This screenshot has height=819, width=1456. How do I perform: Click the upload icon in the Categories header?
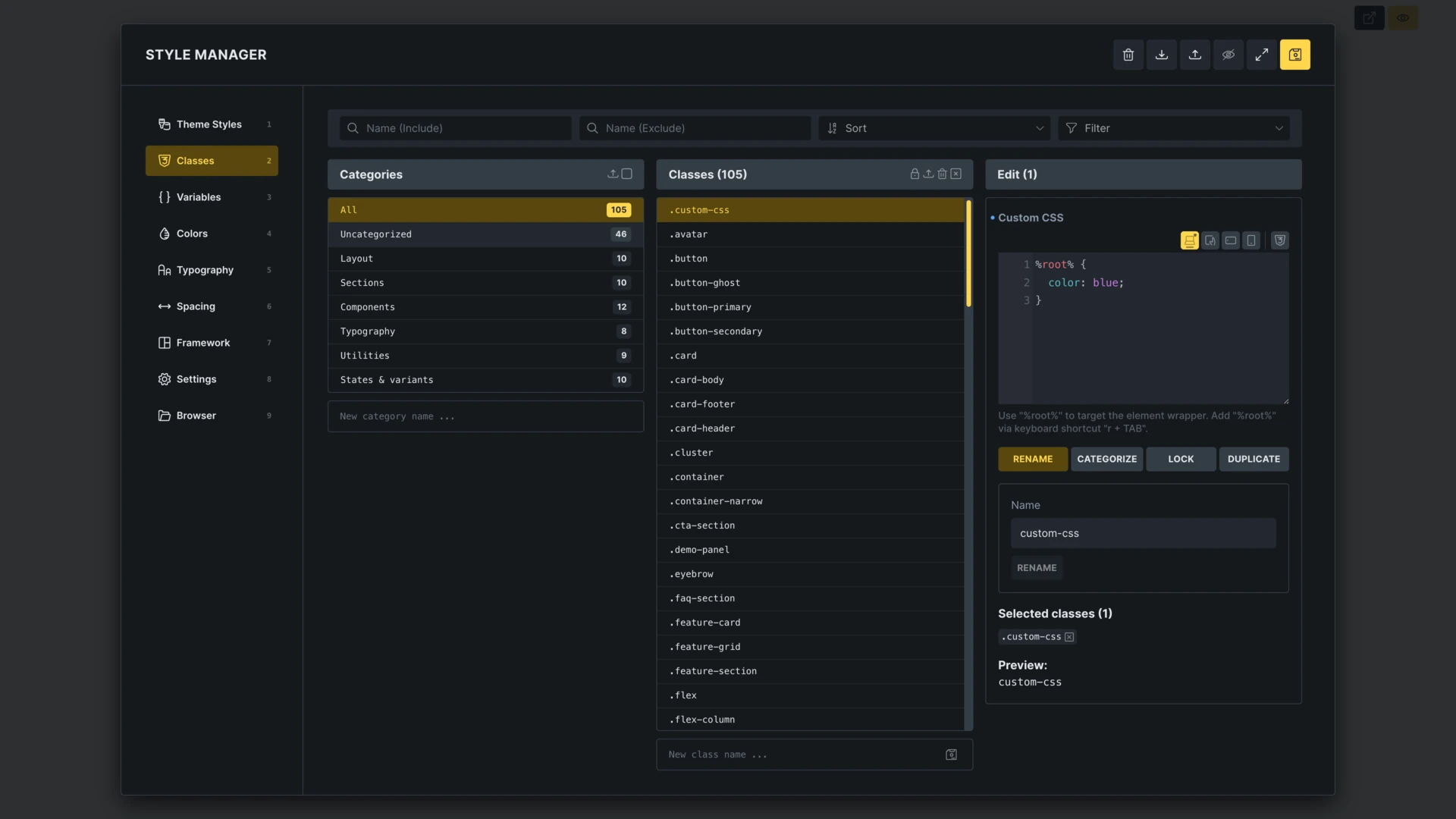tap(613, 174)
